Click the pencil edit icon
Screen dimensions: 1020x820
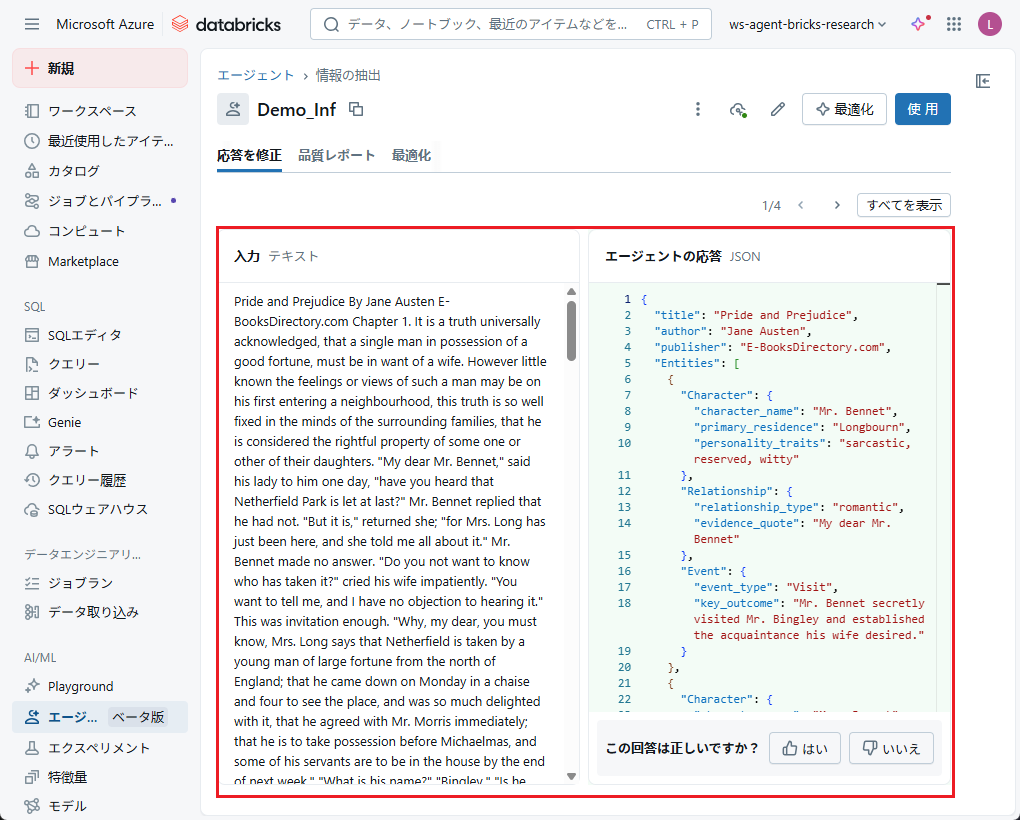pos(777,109)
